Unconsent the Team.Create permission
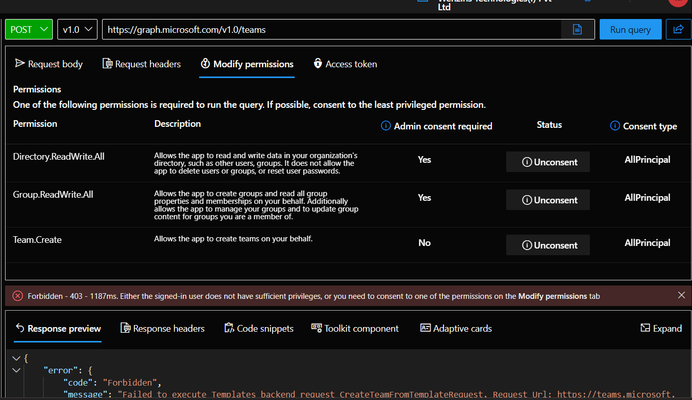 pyautogui.click(x=548, y=245)
